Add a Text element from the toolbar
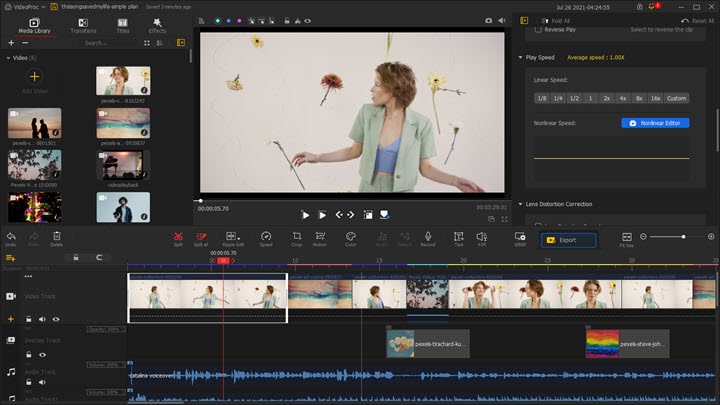The height and width of the screenshot is (405, 720). pos(458,235)
